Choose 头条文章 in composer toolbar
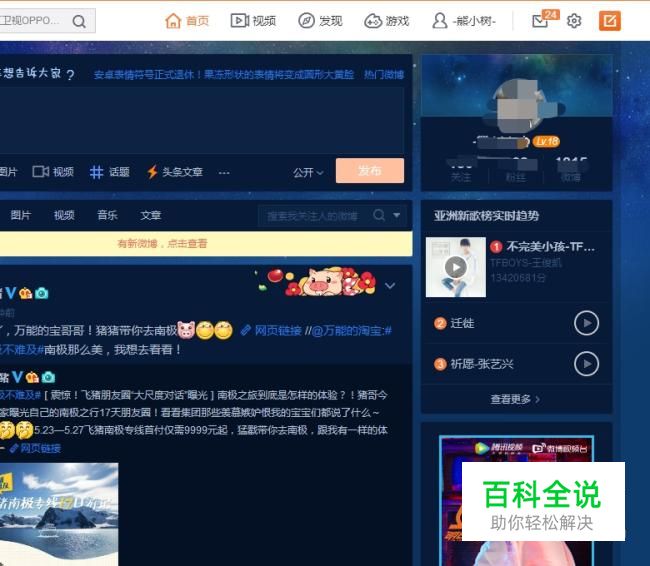This screenshot has height=566, width=650. pos(175,172)
